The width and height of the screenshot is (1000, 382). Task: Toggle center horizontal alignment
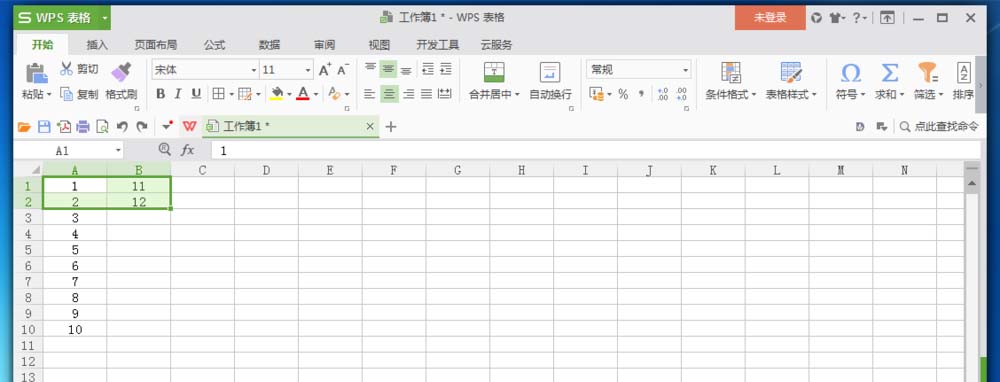tap(390, 94)
